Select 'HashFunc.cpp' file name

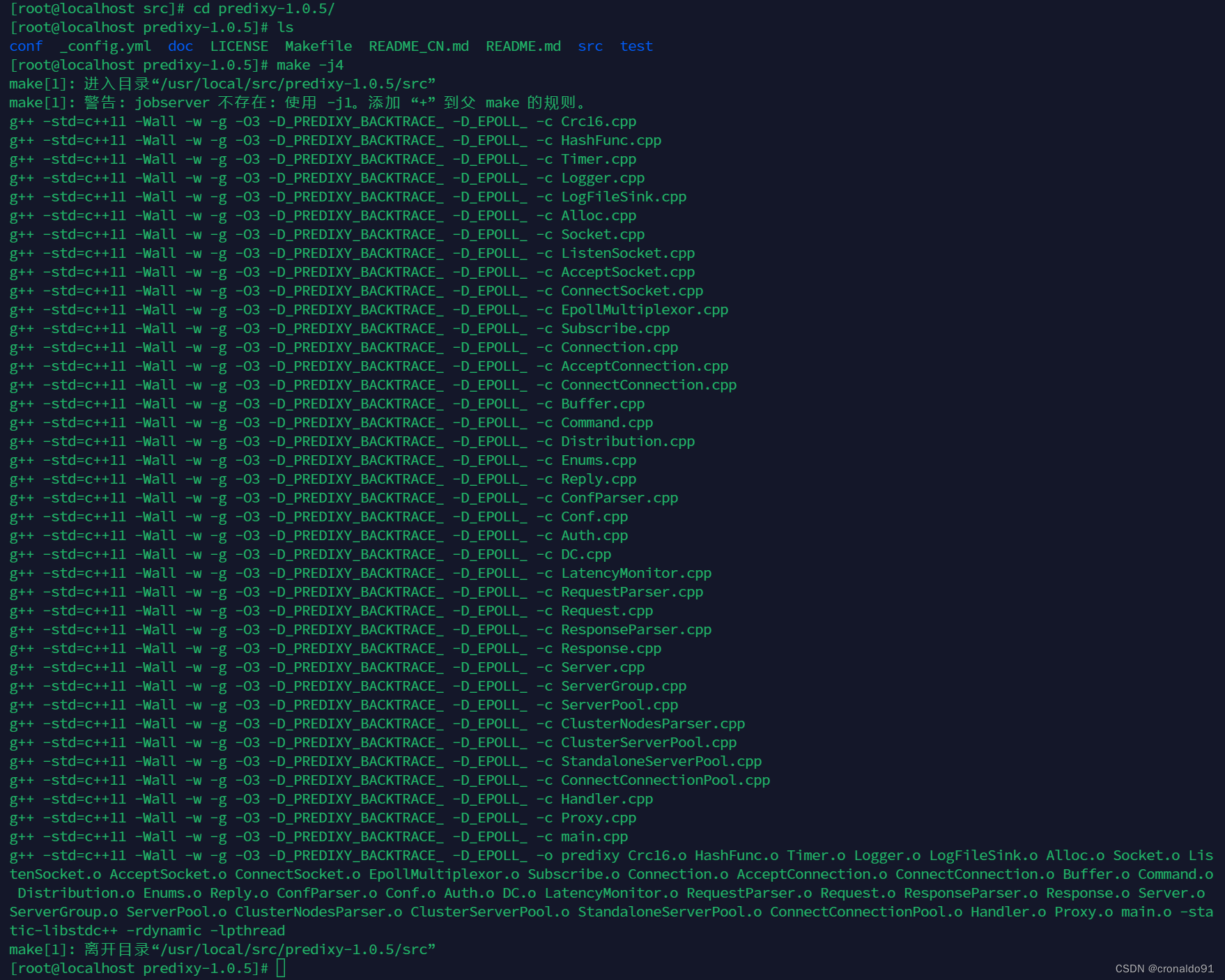pyautogui.click(x=612, y=140)
